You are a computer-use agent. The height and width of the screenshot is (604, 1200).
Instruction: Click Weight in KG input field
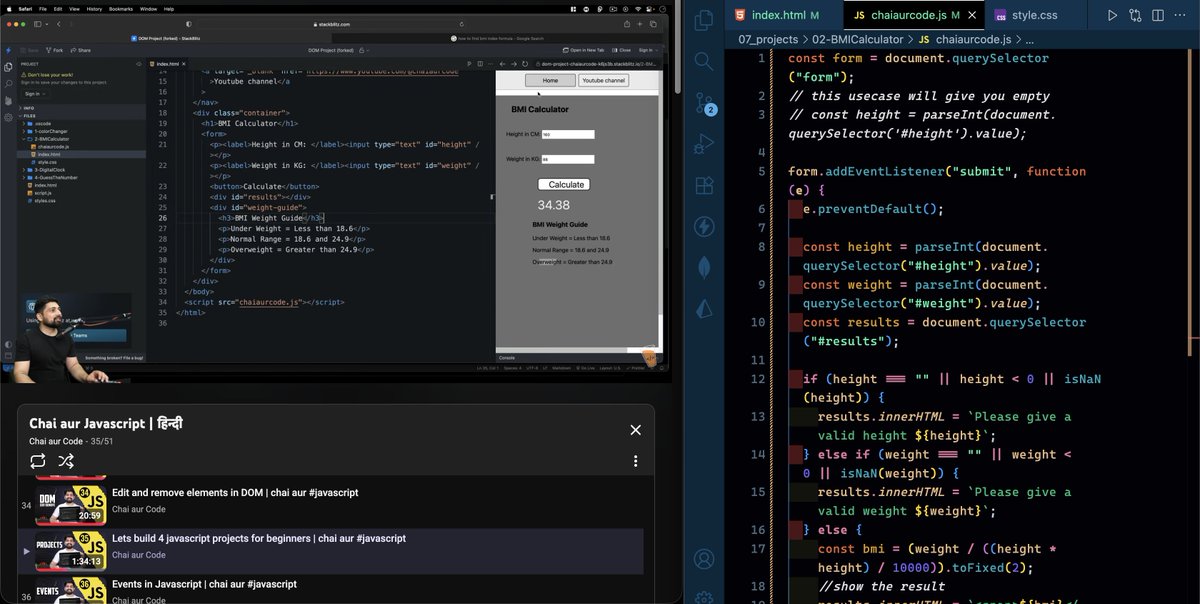(x=568, y=159)
